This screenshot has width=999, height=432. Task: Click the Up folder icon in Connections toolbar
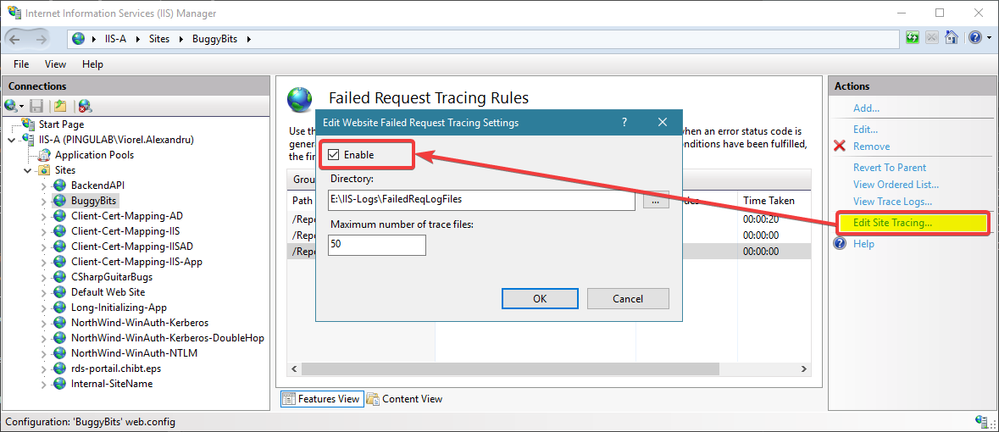tap(59, 106)
